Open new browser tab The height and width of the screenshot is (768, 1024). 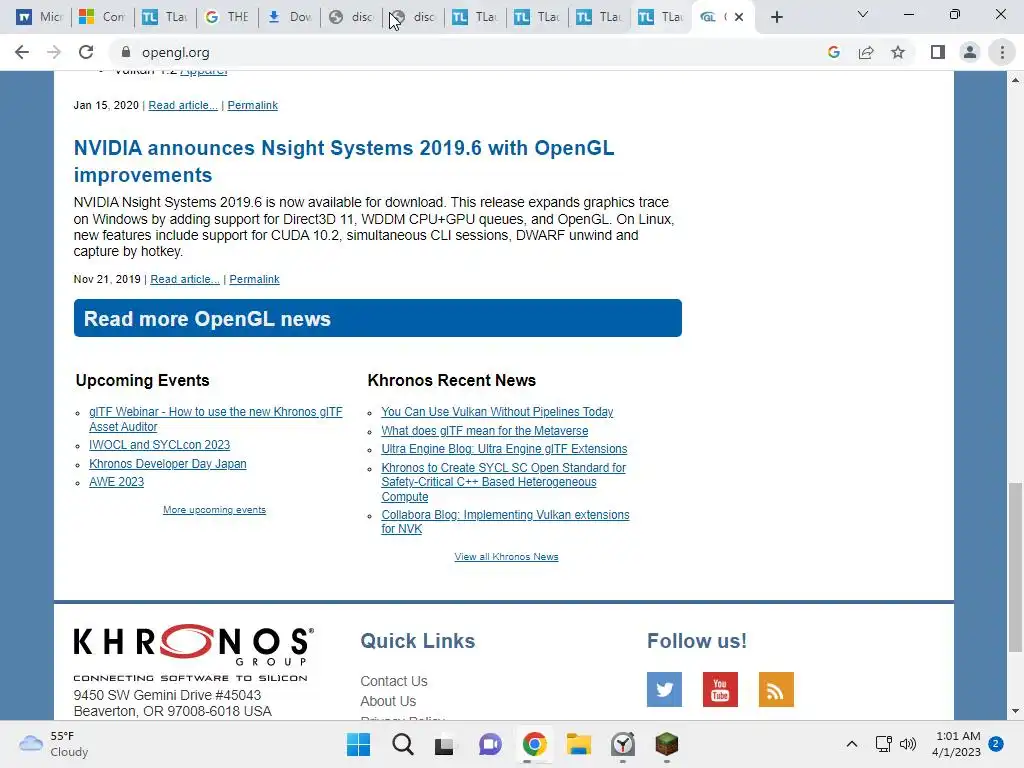click(x=776, y=17)
